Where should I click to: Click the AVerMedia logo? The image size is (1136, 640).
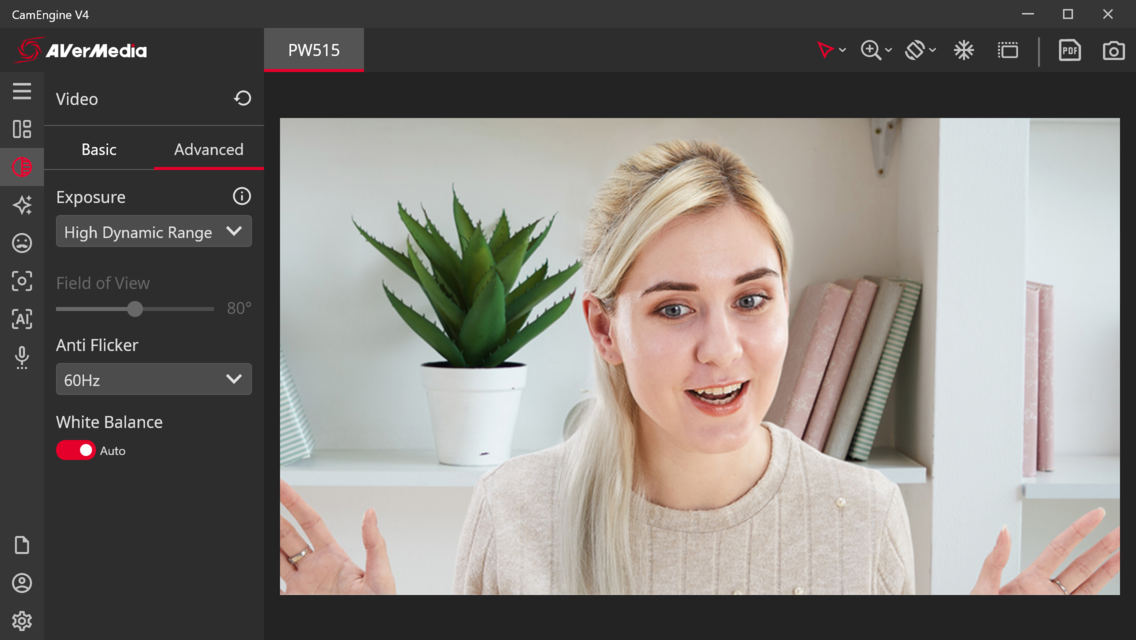click(81, 50)
